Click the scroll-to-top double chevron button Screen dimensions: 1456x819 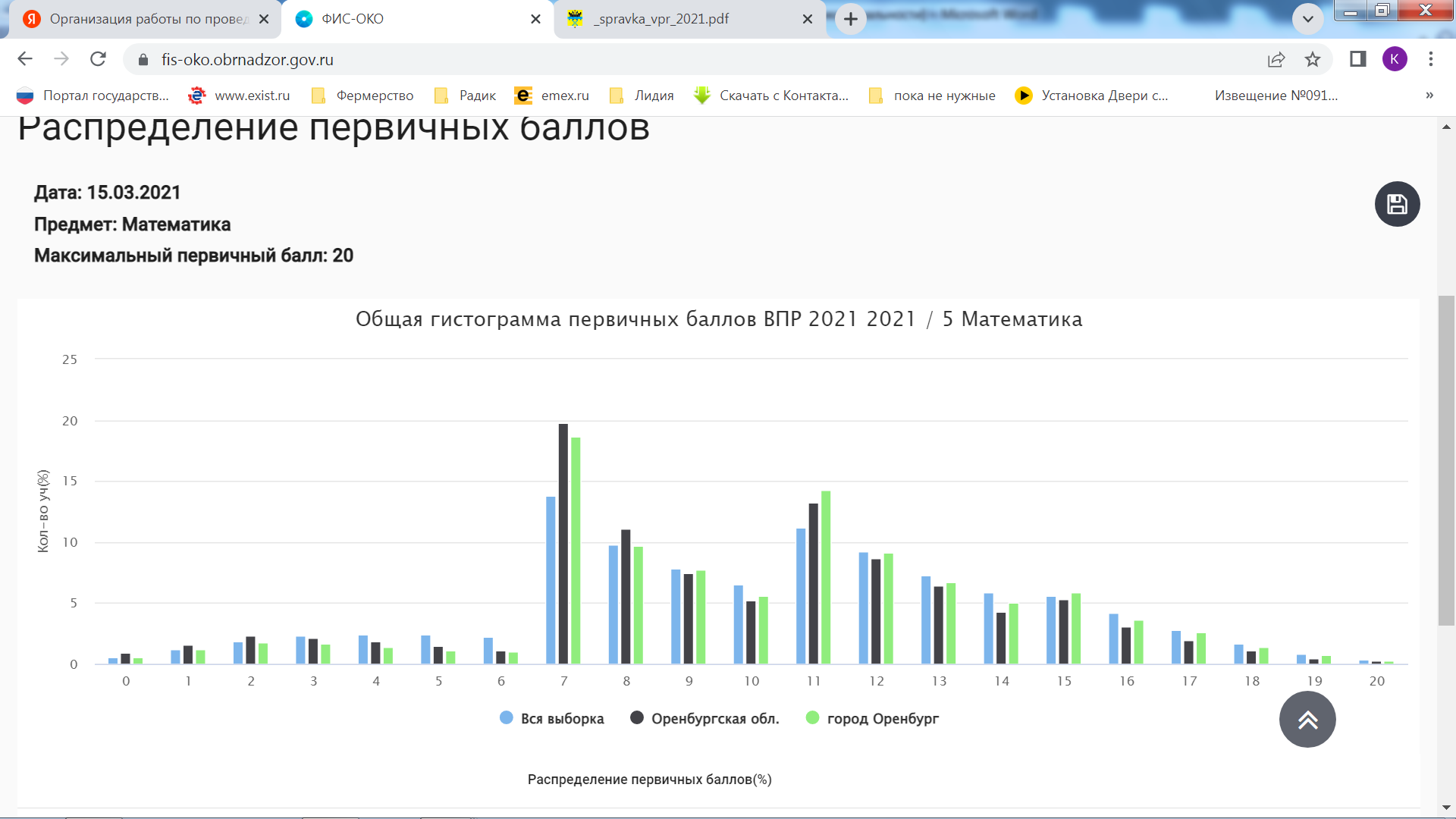pyautogui.click(x=1307, y=720)
